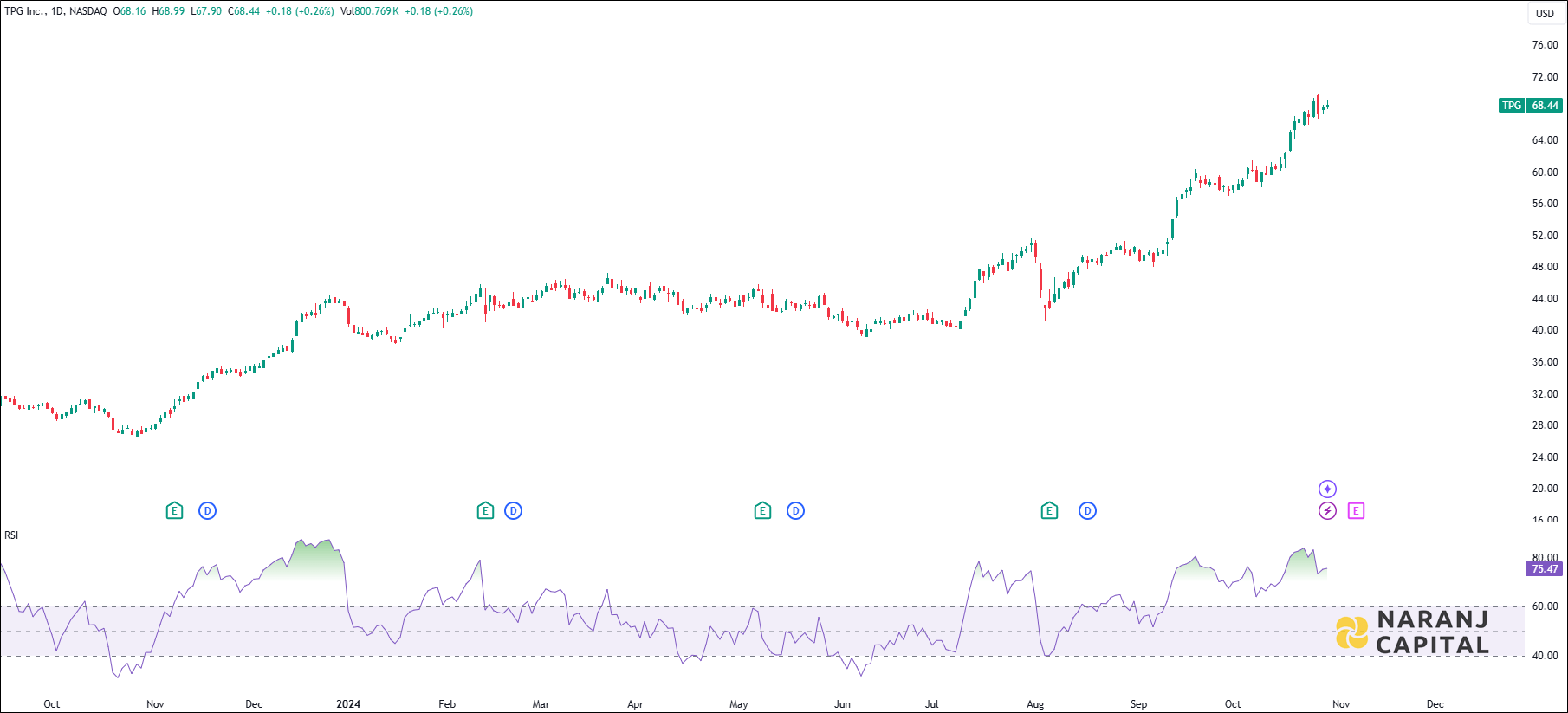Click the RSI value tag 75.47
This screenshot has height=713, width=1568.
tap(1545, 569)
